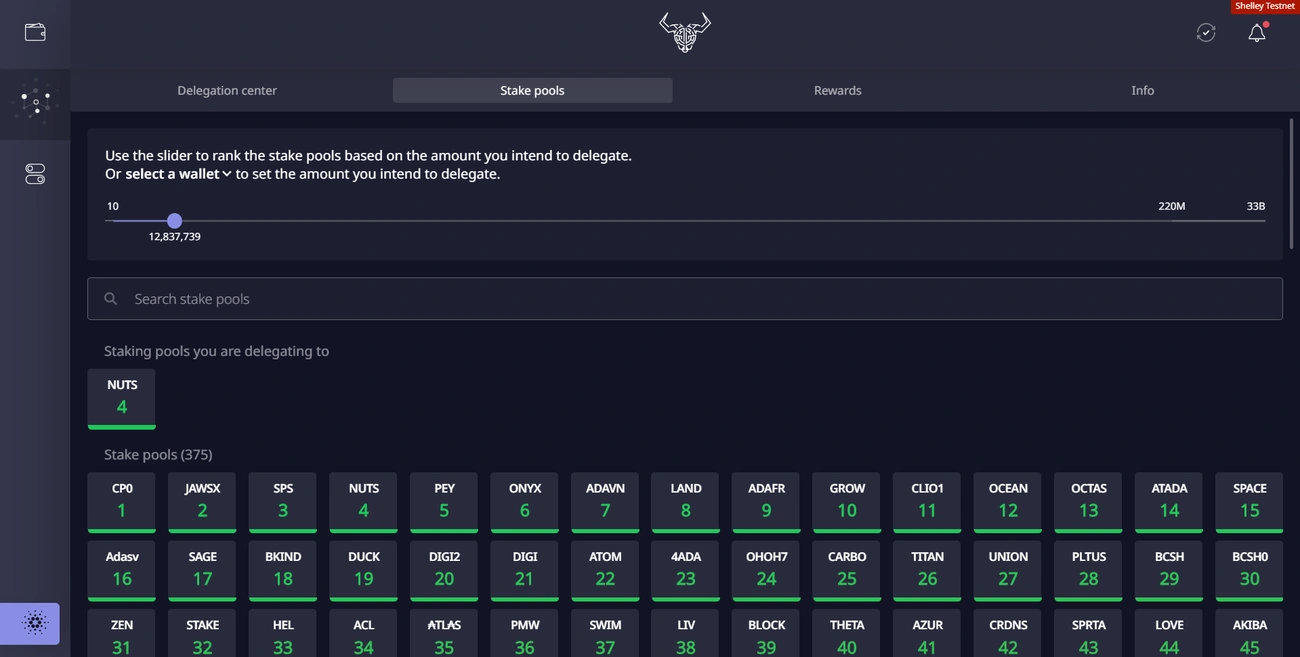1300x657 pixels.
Task: Click the sync status checkmark icon
Action: [1206, 33]
